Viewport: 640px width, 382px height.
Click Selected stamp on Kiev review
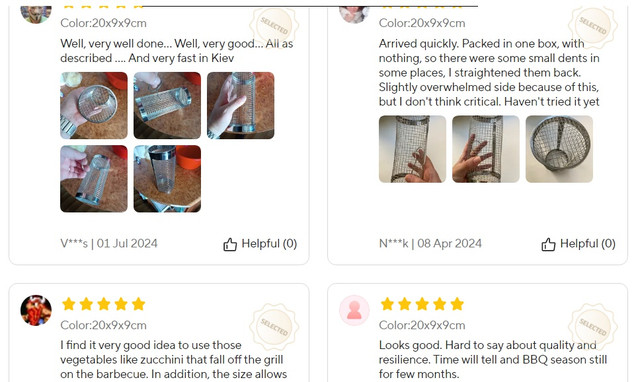[x=274, y=25]
